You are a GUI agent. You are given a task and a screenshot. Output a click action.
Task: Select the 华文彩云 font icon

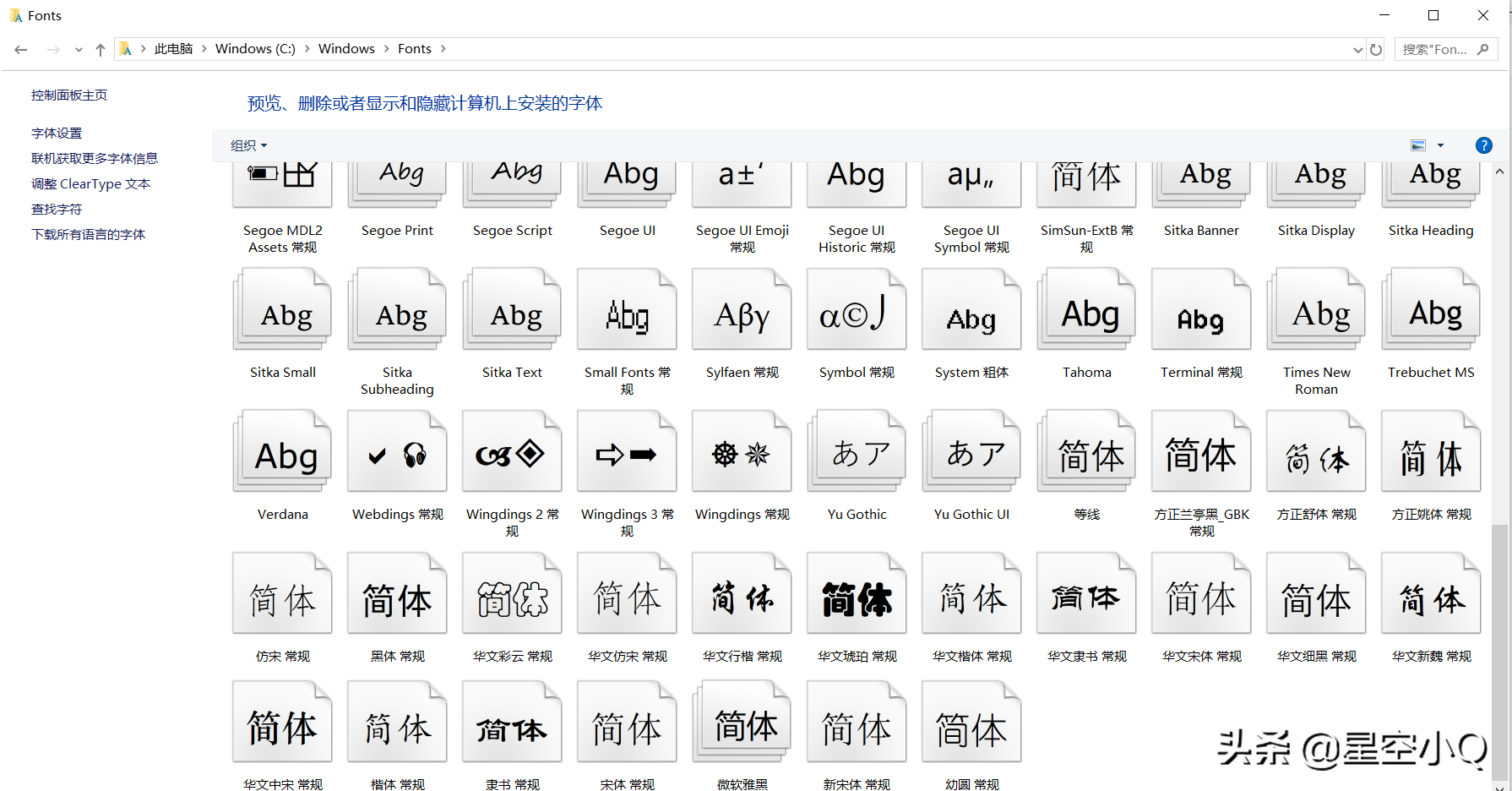512,592
